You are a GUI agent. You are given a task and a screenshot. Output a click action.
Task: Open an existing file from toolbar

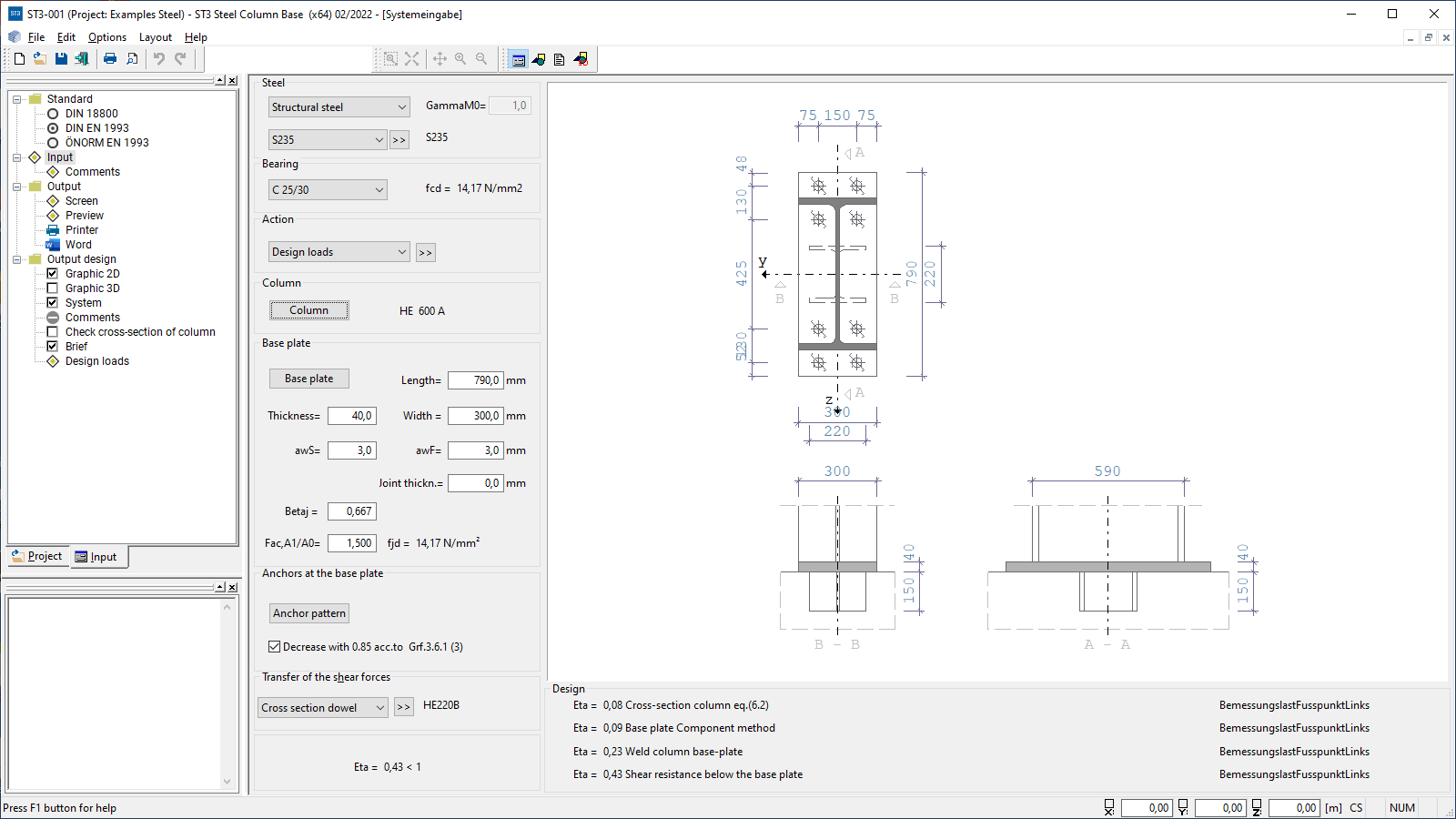click(x=40, y=59)
